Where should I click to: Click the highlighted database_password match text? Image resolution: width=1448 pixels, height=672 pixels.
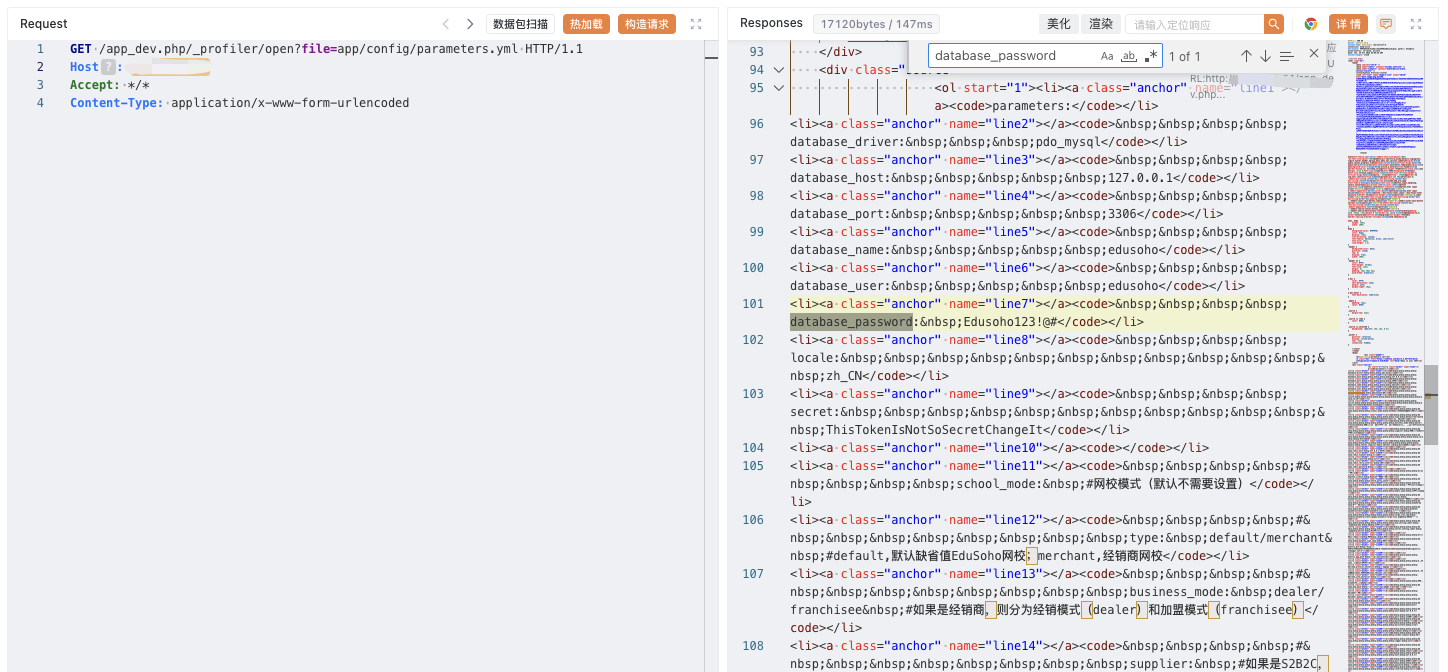(851, 322)
